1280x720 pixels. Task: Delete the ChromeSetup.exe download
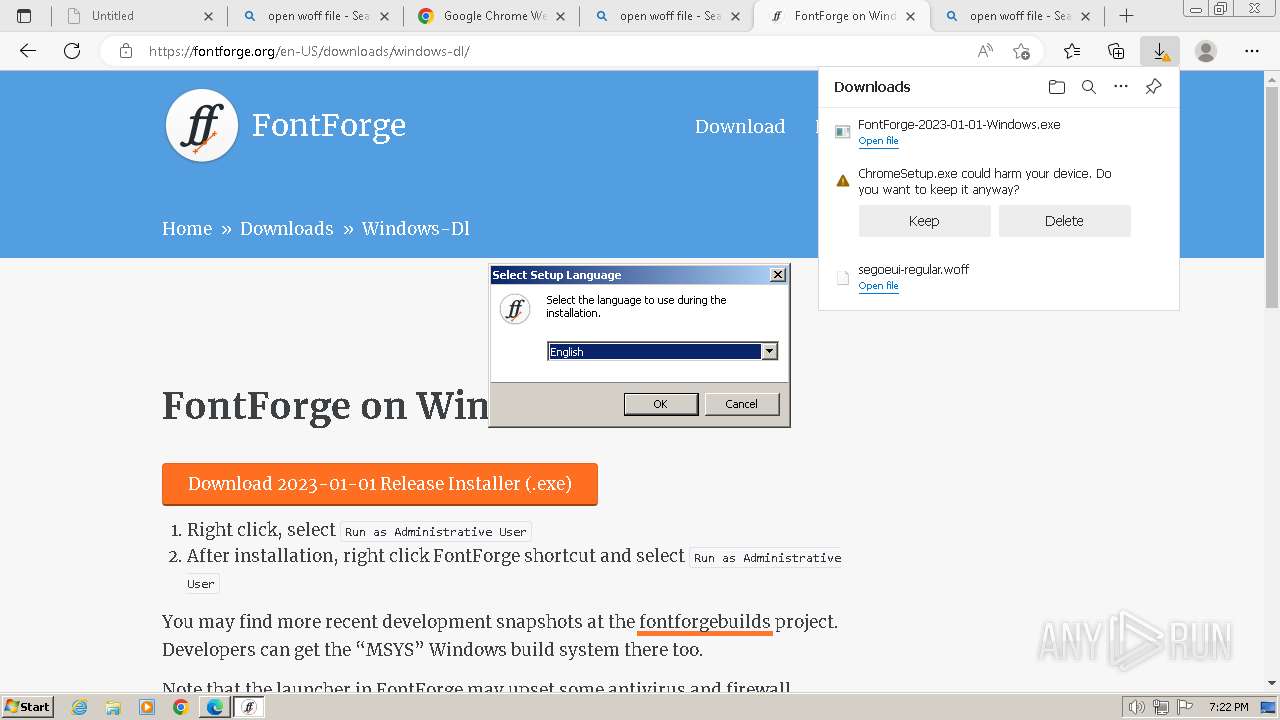click(1064, 221)
